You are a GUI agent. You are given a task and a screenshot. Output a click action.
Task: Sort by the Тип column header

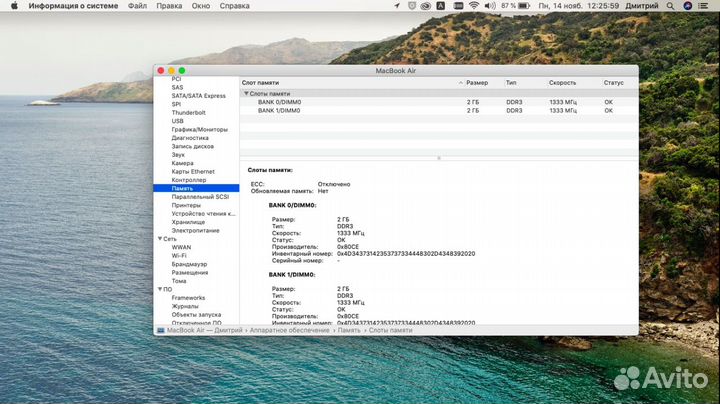point(511,83)
